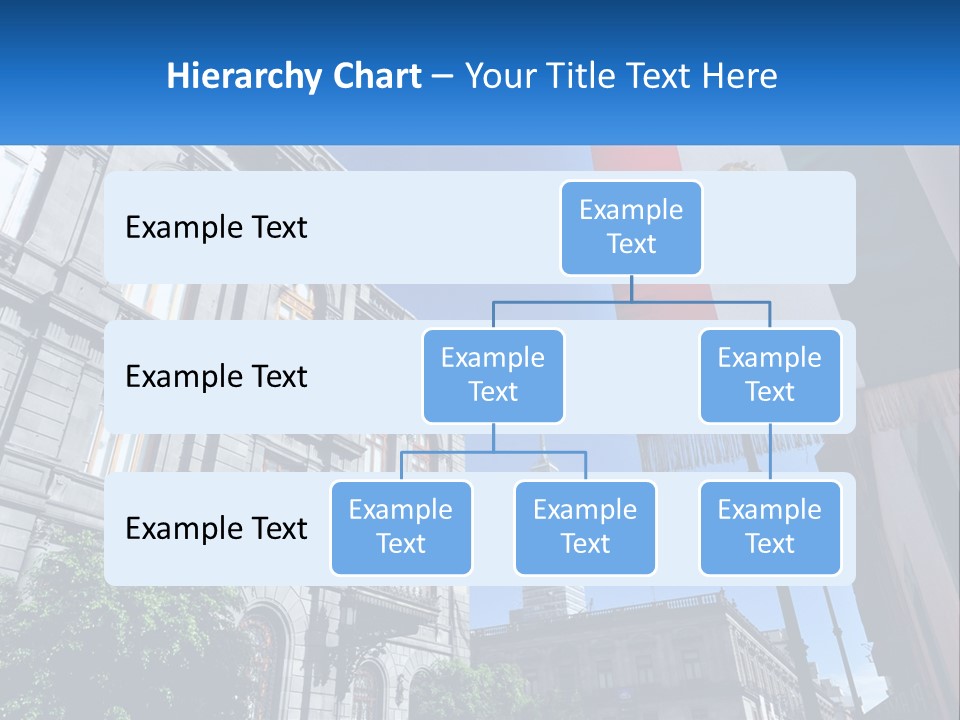The width and height of the screenshot is (960, 720).
Task: Click the 'Your Title Text Here' title portion
Action: pyautogui.click(x=621, y=76)
